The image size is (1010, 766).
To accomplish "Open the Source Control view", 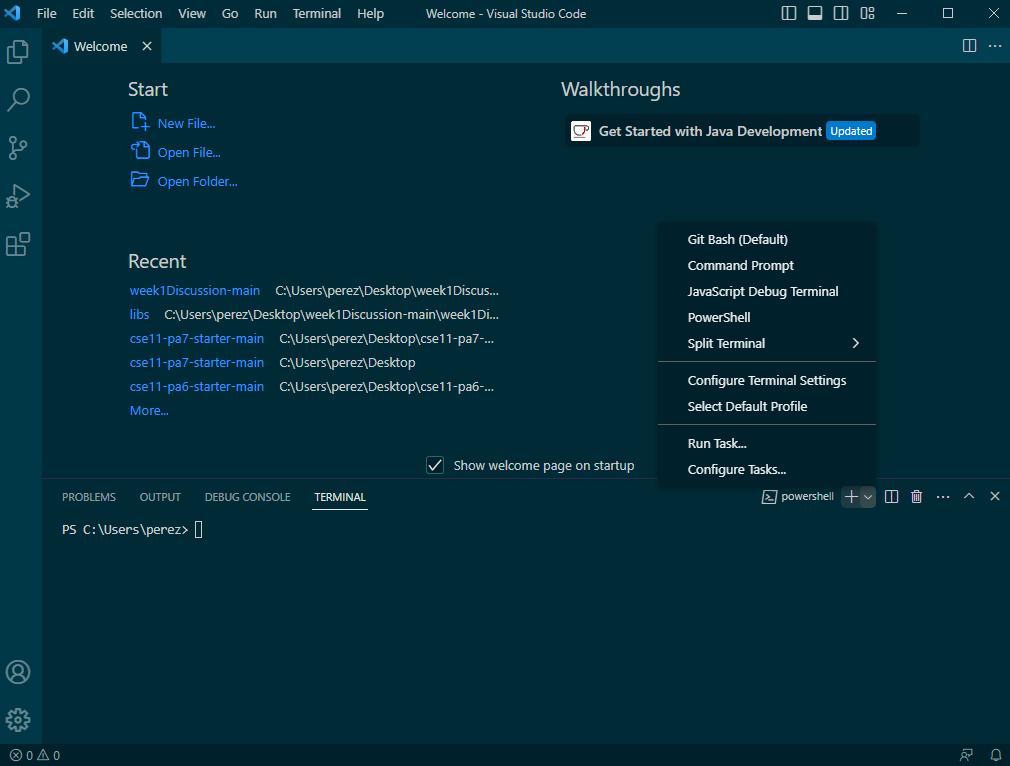I will click(x=18, y=148).
